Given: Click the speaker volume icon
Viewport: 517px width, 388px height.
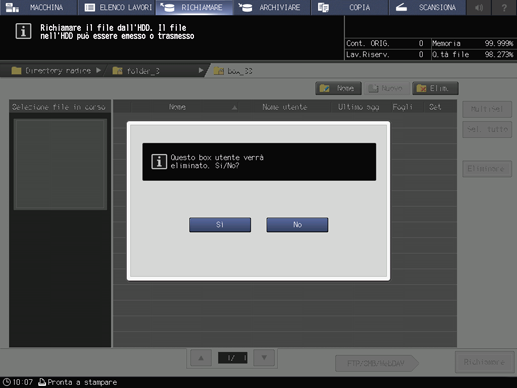Looking at the screenshot, I should [479, 7].
